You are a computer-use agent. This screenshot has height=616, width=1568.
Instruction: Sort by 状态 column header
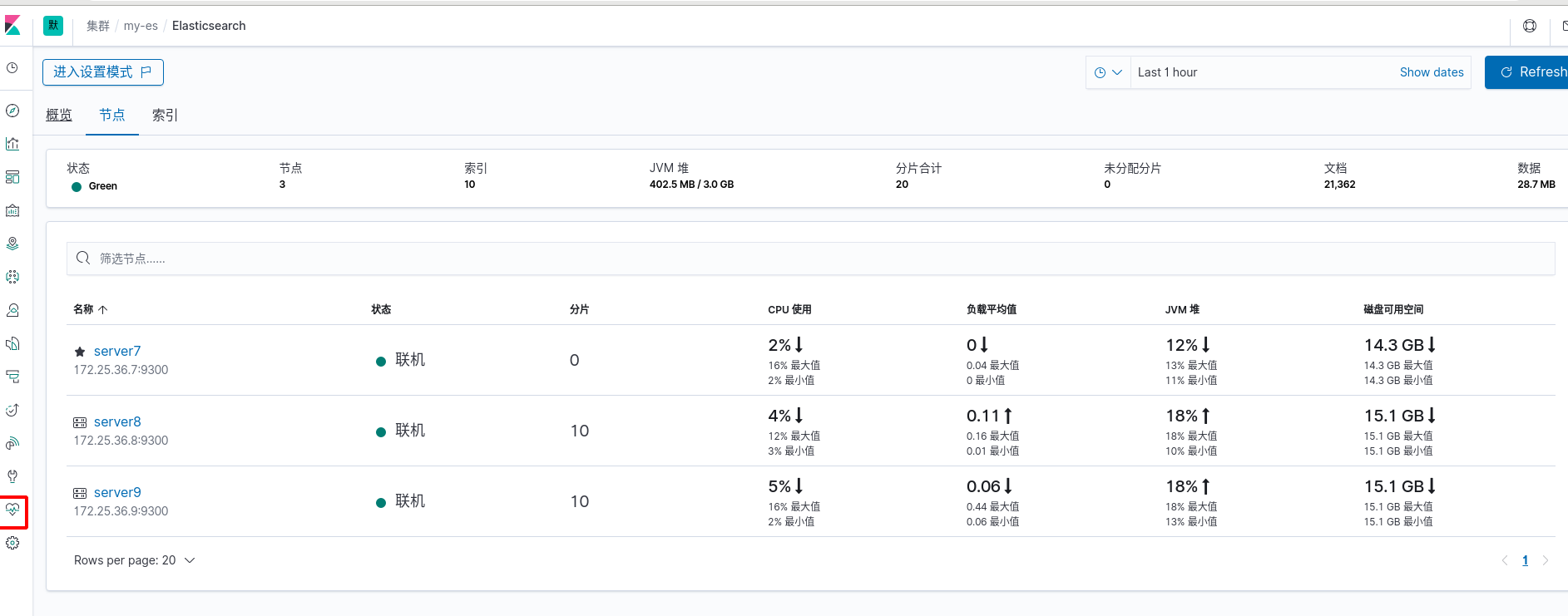pyautogui.click(x=381, y=309)
